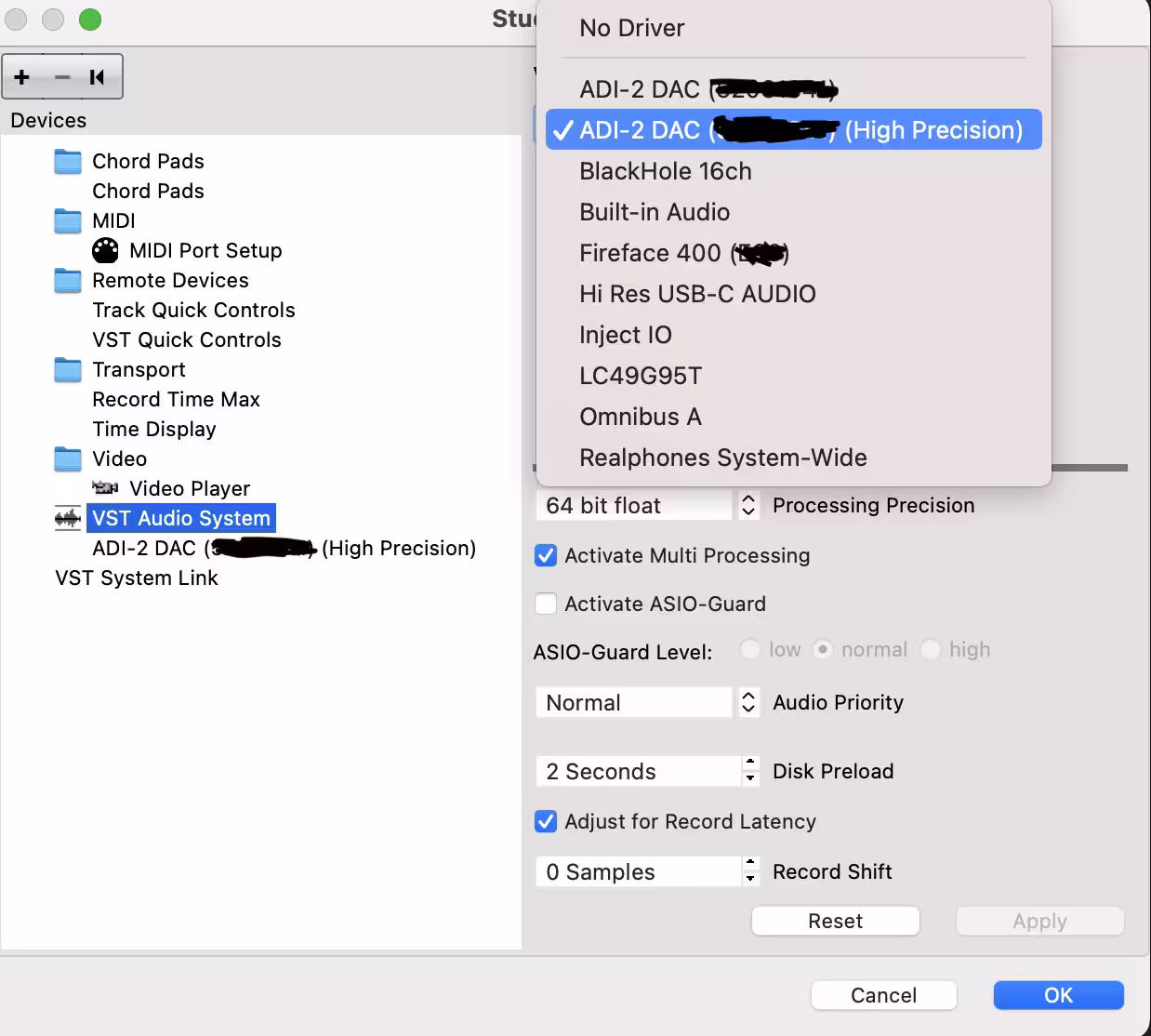Enable Activate ASIO-Guard checkbox
This screenshot has height=1036, width=1151.
click(546, 604)
